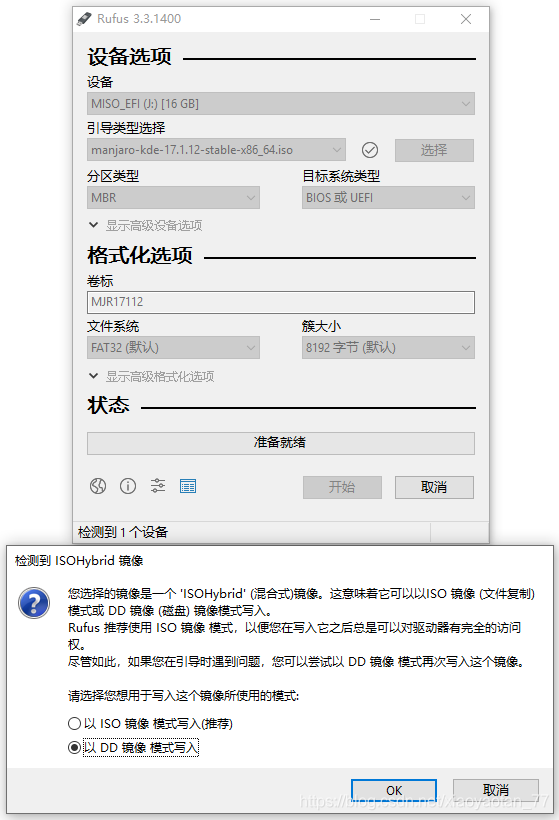
Task: Minimize the Rufus window
Action: (375, 19)
